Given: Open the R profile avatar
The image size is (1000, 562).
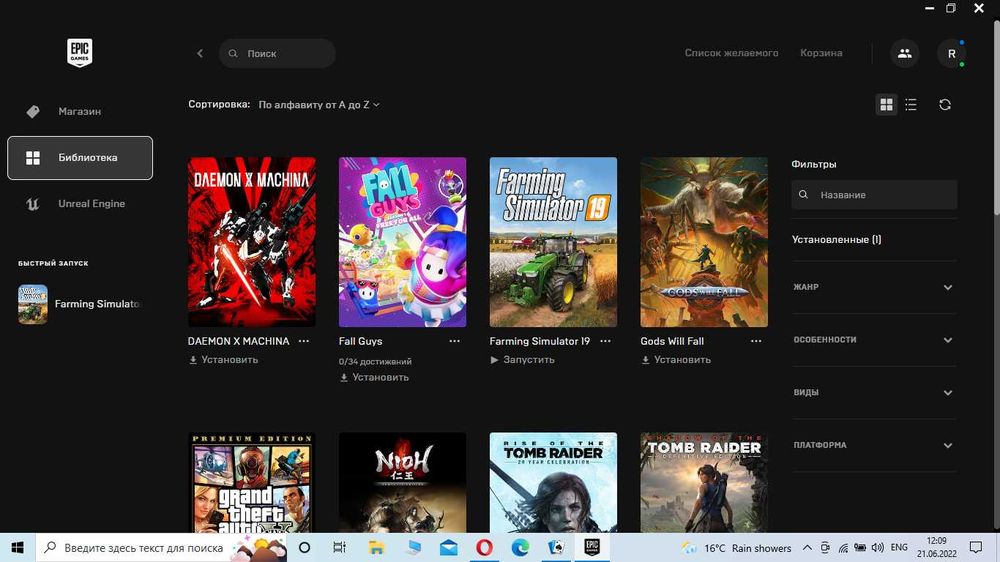Looking at the screenshot, I should [952, 54].
